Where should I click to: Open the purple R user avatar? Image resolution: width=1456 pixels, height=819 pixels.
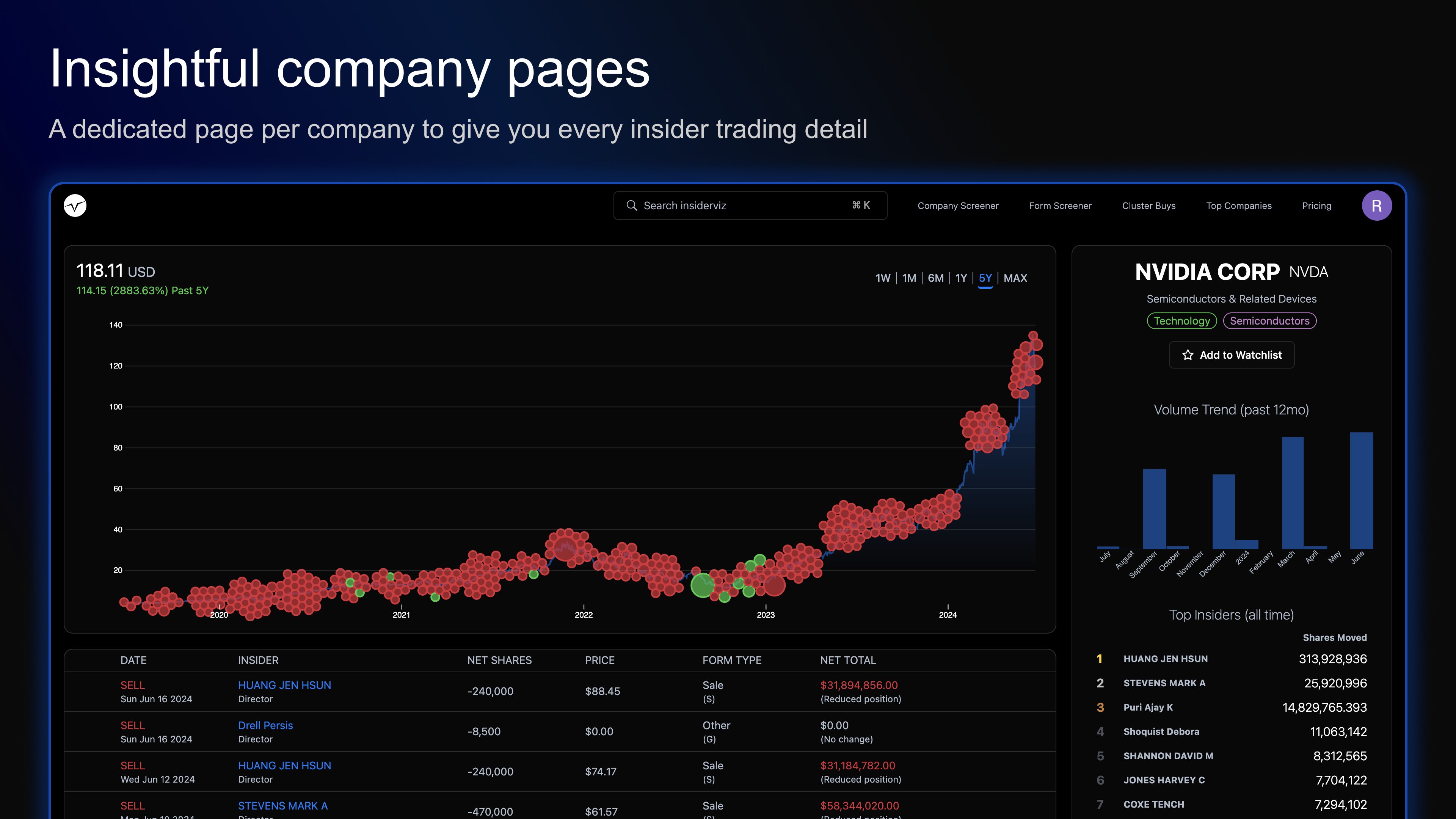[1376, 206]
